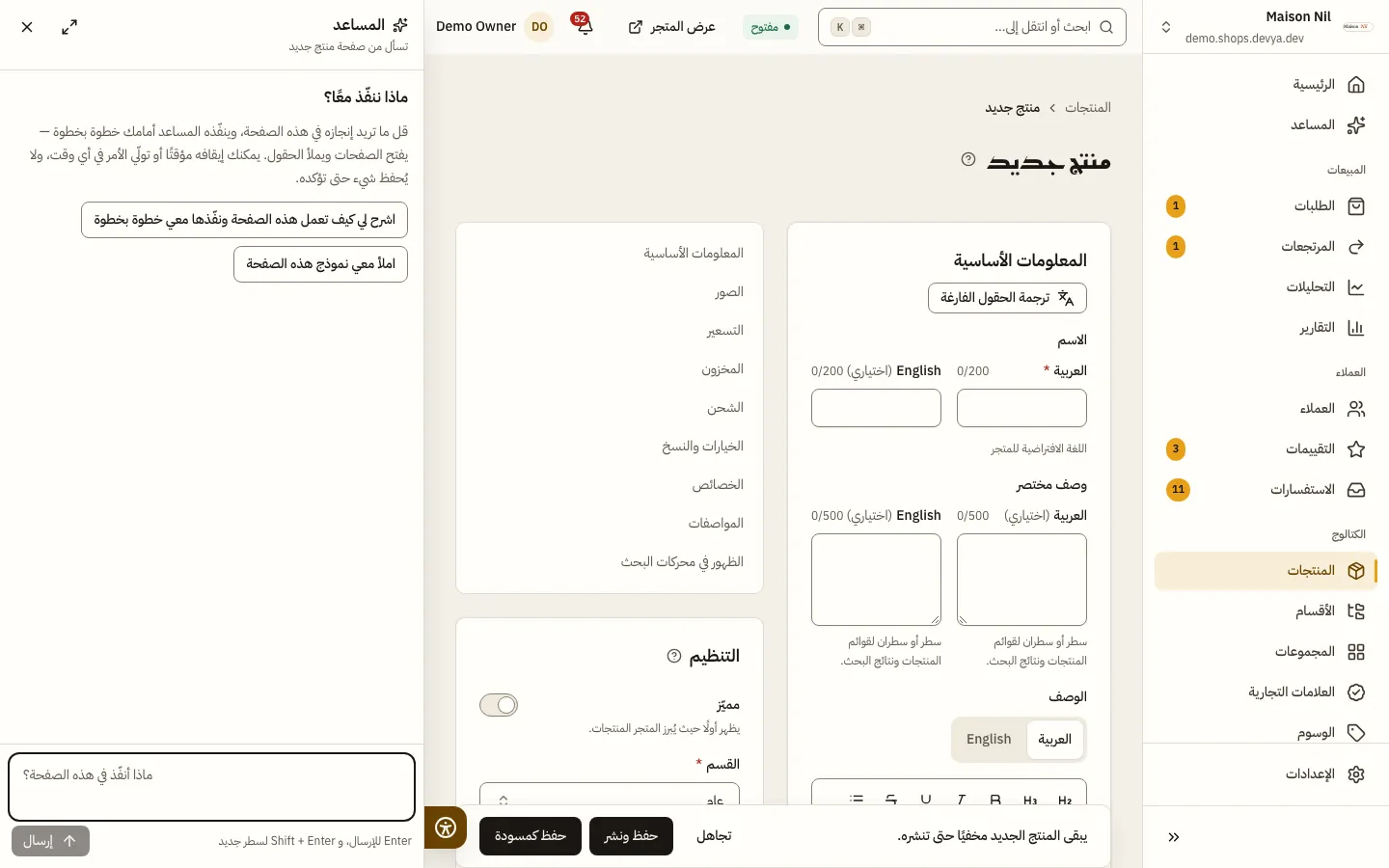The height and width of the screenshot is (868, 1389).
Task: Open العملاء customers in sidebar
Action: tap(1266, 409)
